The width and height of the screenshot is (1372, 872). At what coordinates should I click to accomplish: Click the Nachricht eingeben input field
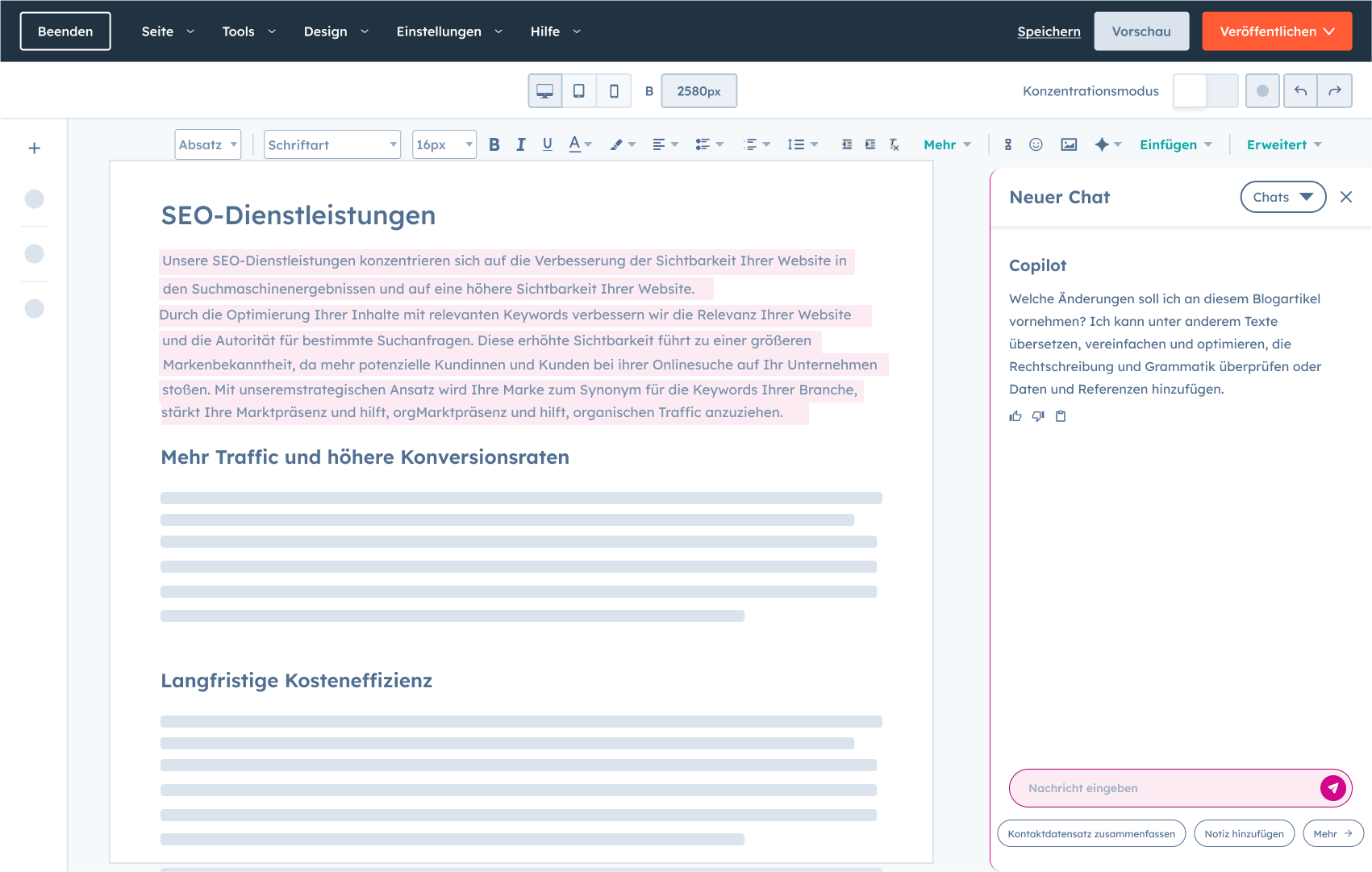click(x=1145, y=788)
